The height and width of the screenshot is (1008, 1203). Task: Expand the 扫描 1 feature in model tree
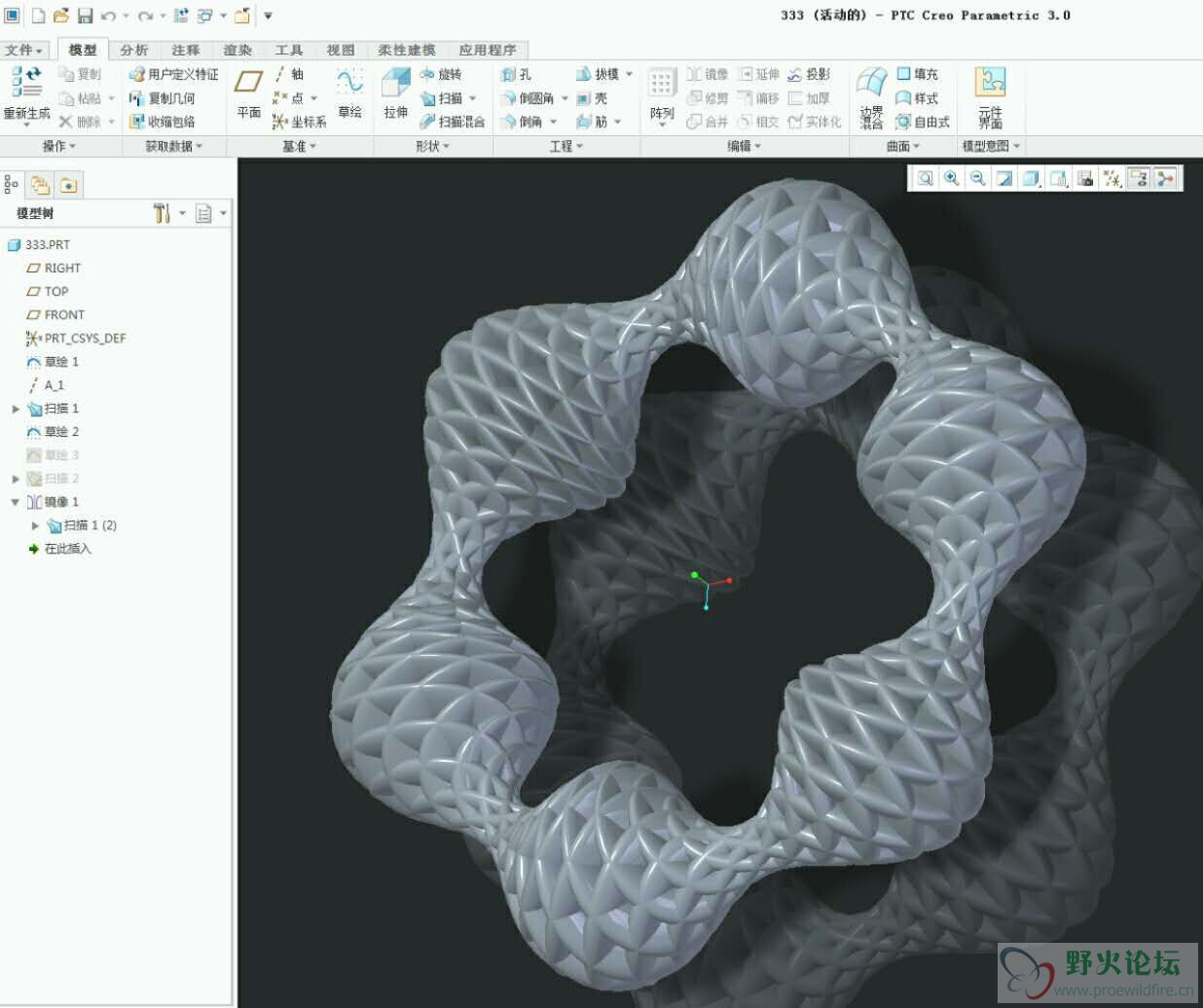tap(16, 409)
